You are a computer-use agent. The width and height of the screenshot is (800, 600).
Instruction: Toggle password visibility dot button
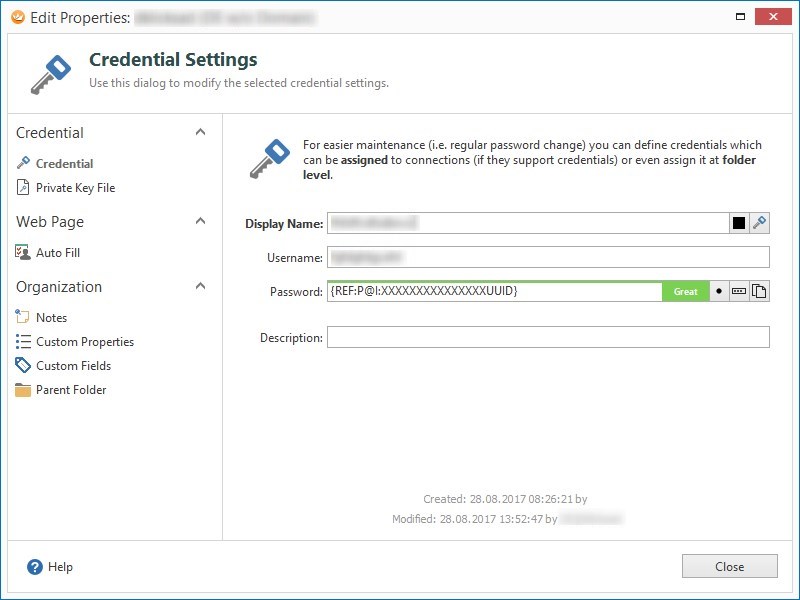coord(719,291)
